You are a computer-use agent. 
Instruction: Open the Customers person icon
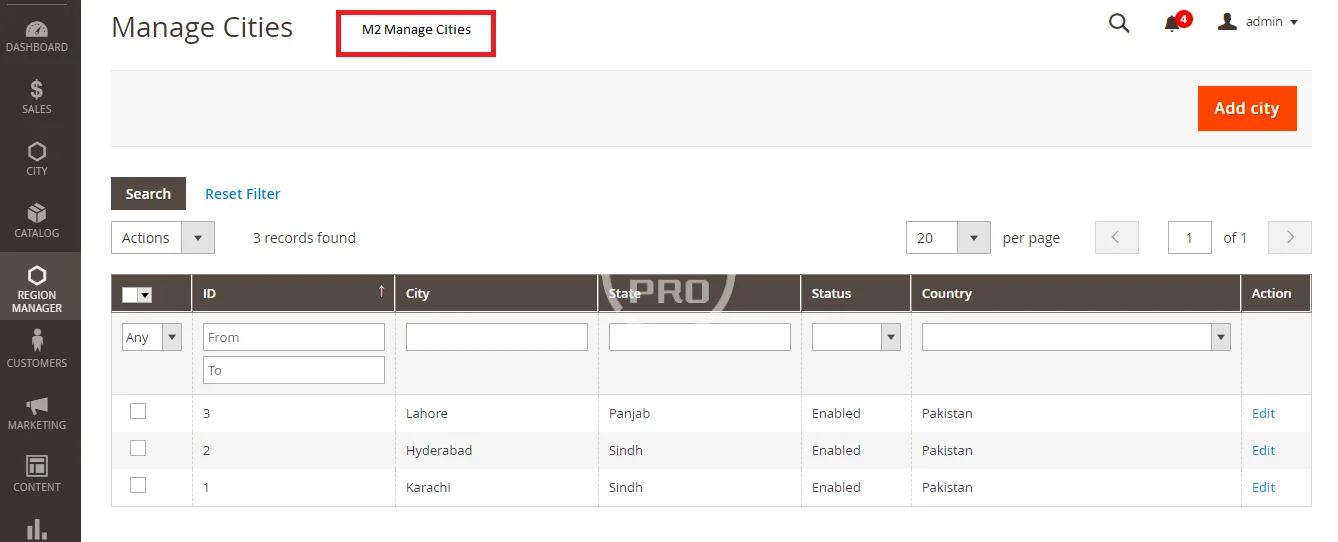point(37,349)
